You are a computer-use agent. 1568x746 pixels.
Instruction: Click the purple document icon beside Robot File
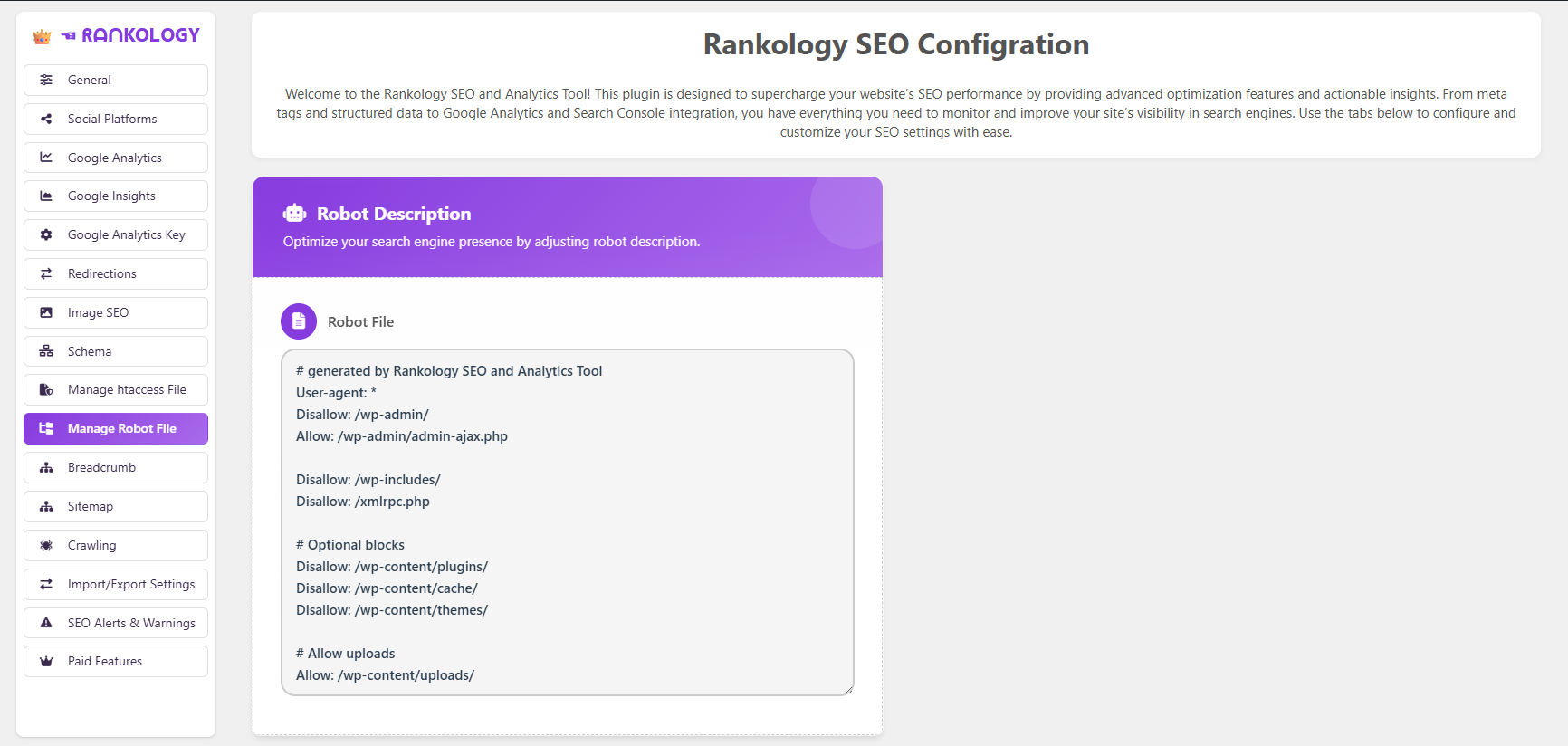pyautogui.click(x=299, y=321)
